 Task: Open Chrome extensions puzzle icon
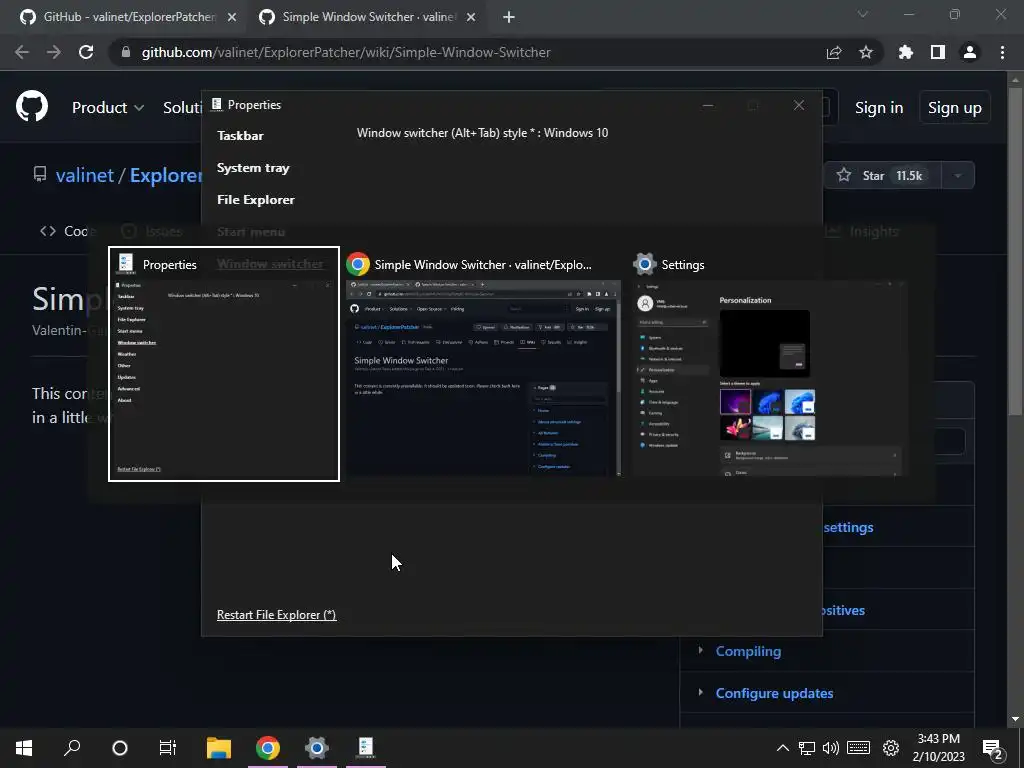906,52
